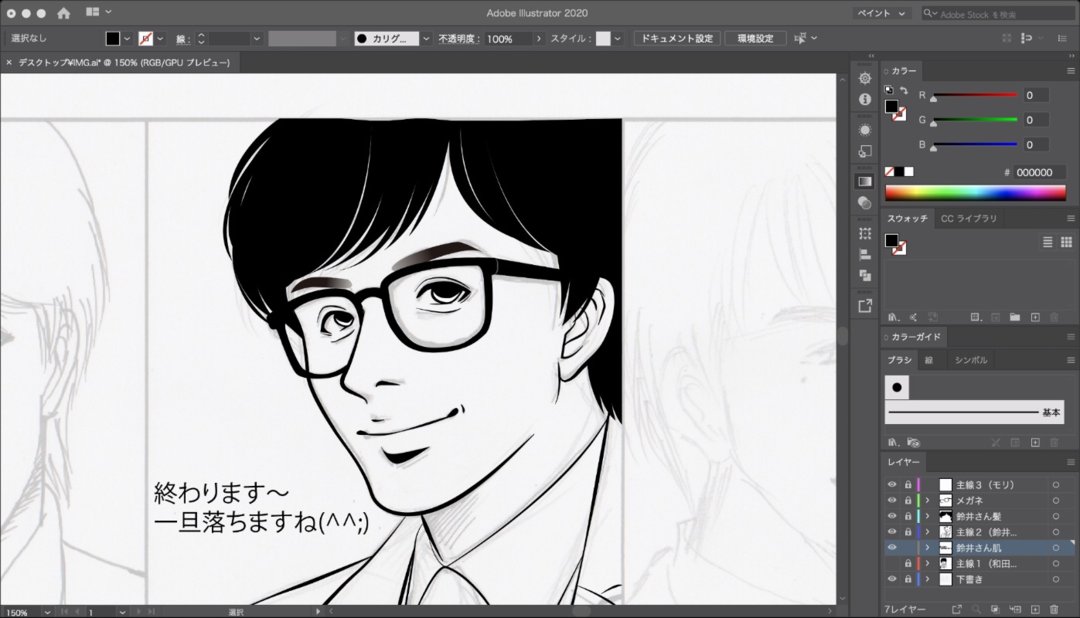Open the zoom level 150% dropdown

[x=47, y=612]
